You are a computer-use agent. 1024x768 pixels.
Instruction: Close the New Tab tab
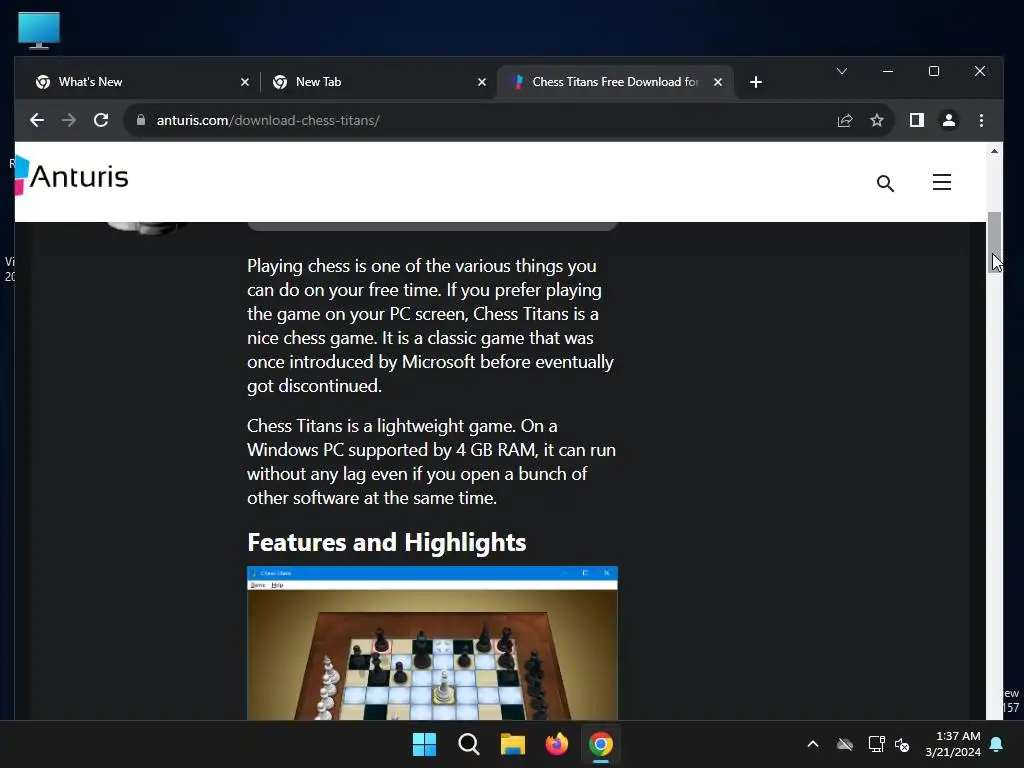pyautogui.click(x=482, y=82)
